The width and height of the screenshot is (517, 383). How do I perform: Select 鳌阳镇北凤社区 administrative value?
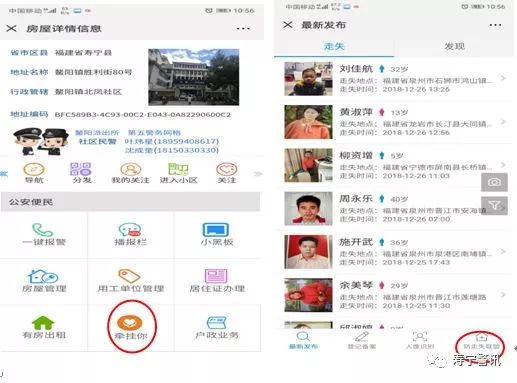pos(88,92)
